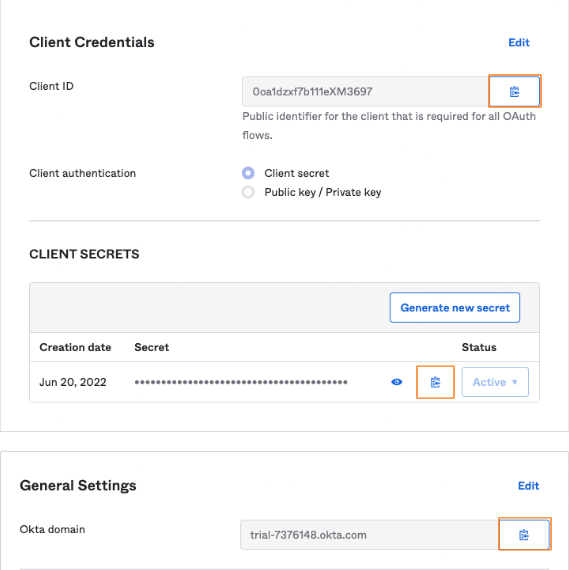Click the Client authentication label

coord(83,173)
